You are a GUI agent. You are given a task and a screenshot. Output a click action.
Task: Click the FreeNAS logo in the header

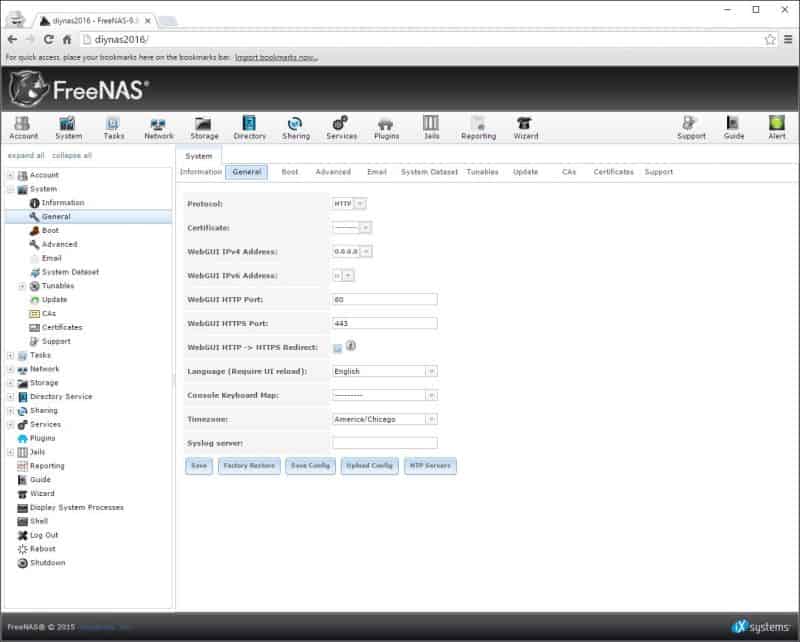pyautogui.click(x=79, y=89)
